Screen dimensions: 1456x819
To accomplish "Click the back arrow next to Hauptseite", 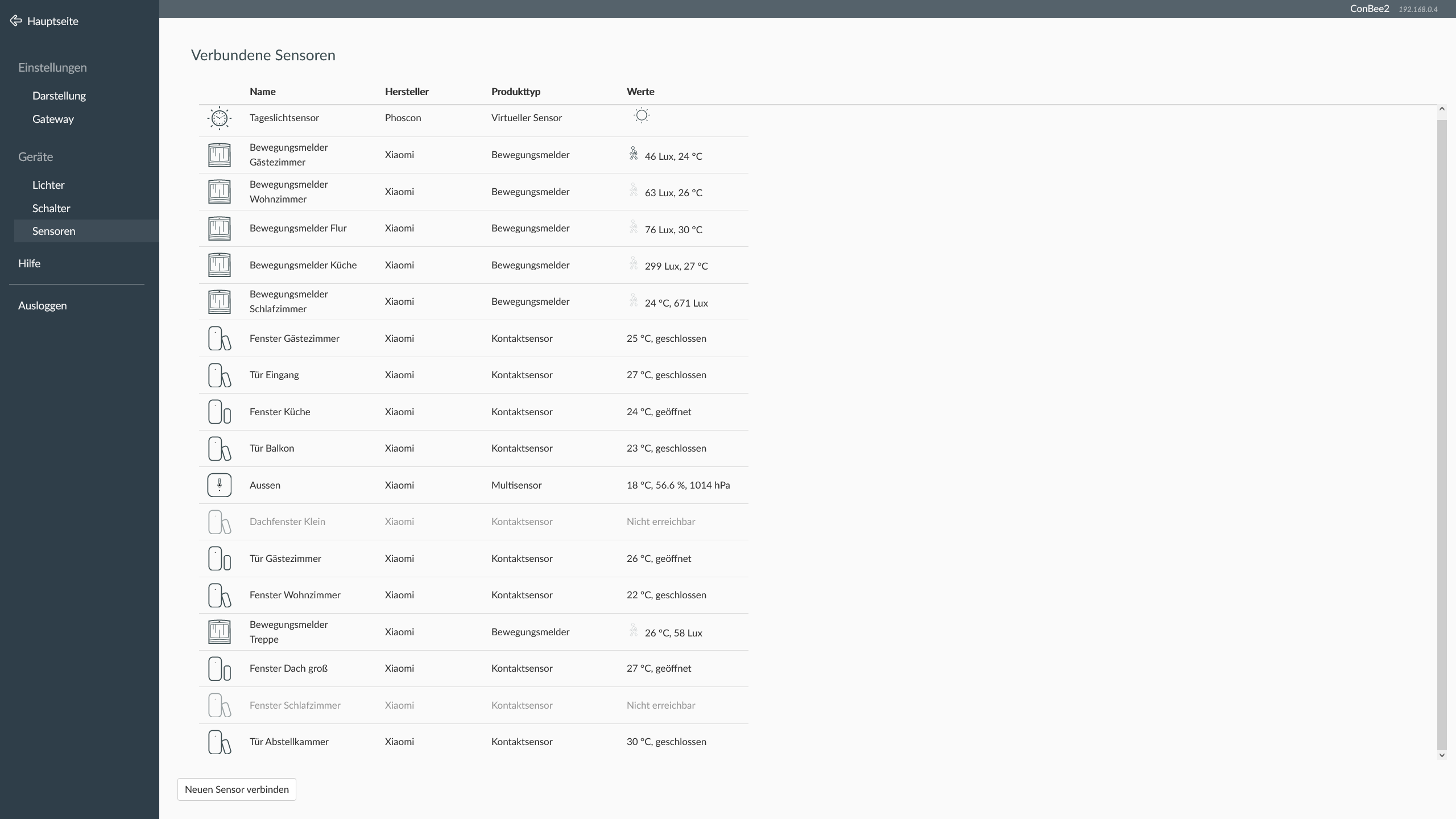I will point(16,21).
